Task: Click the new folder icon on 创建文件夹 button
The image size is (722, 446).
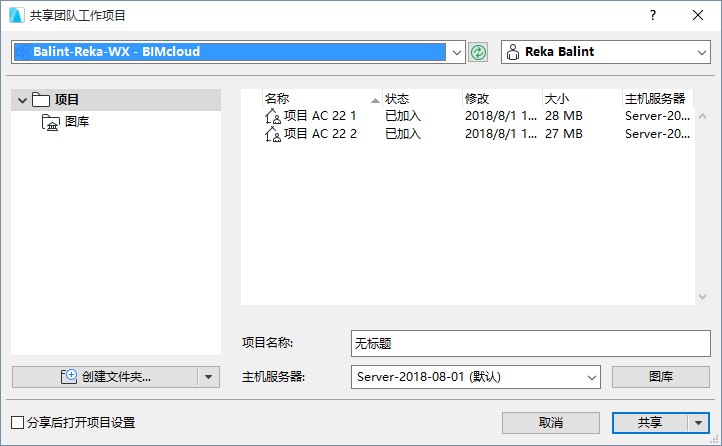Action: (69, 376)
